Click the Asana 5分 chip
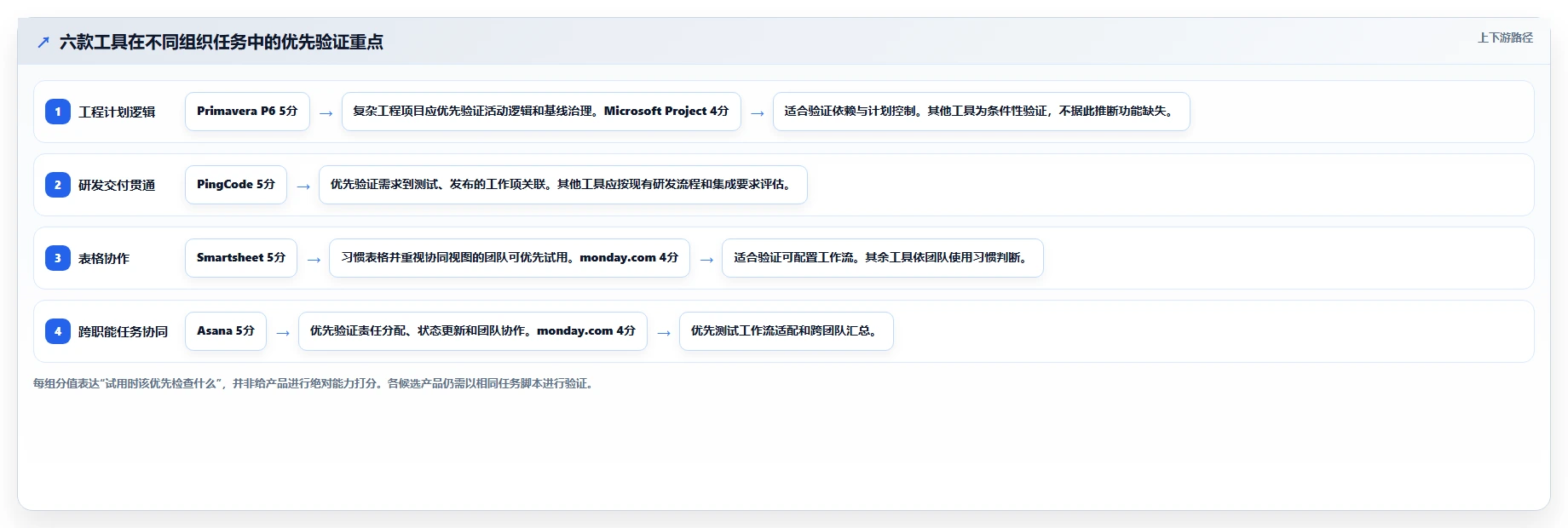This screenshot has width=1568, height=528. pyautogui.click(x=226, y=331)
